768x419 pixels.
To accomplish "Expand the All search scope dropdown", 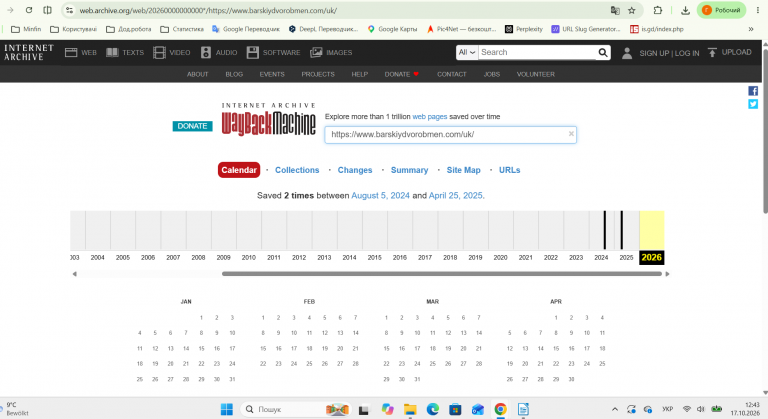I will tap(467, 52).
